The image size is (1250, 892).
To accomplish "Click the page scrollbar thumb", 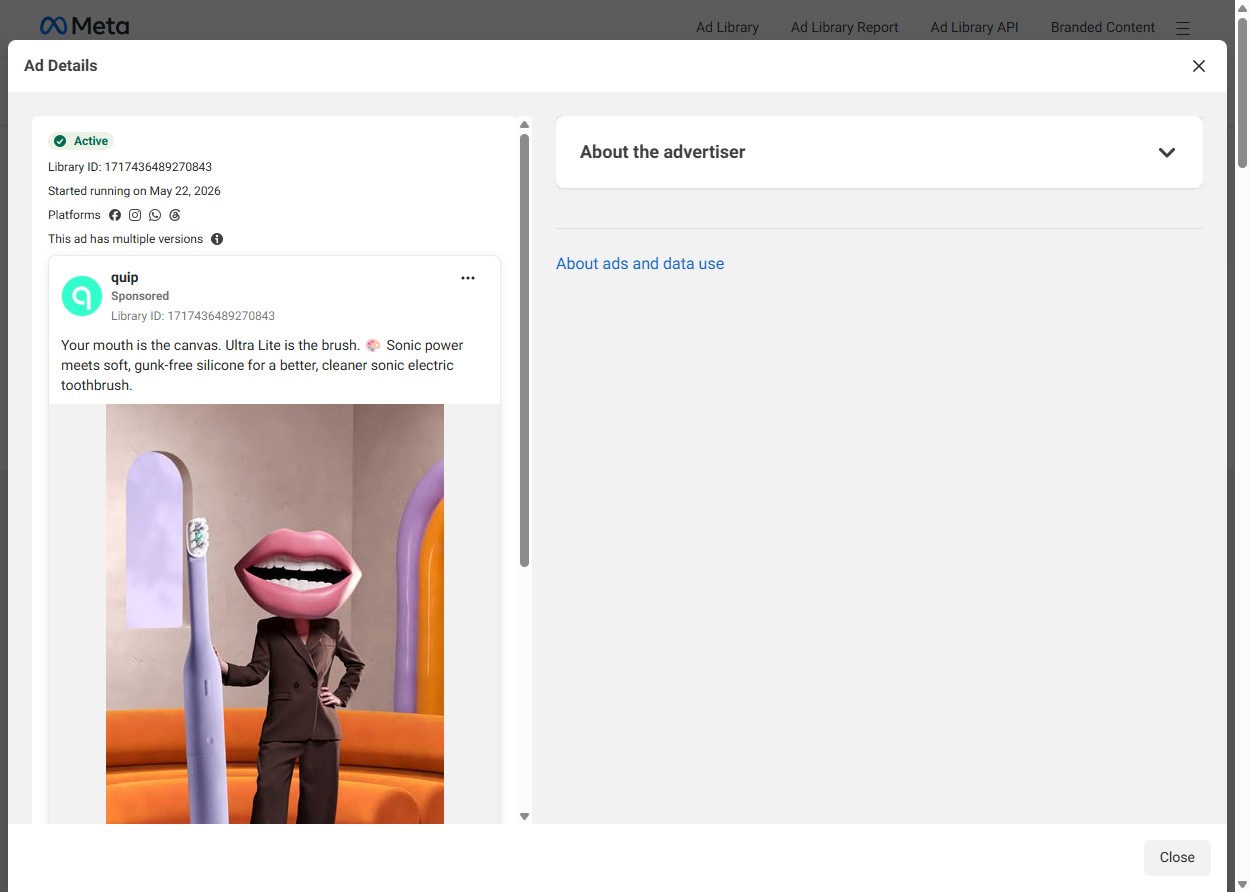I will click(x=1243, y=92).
